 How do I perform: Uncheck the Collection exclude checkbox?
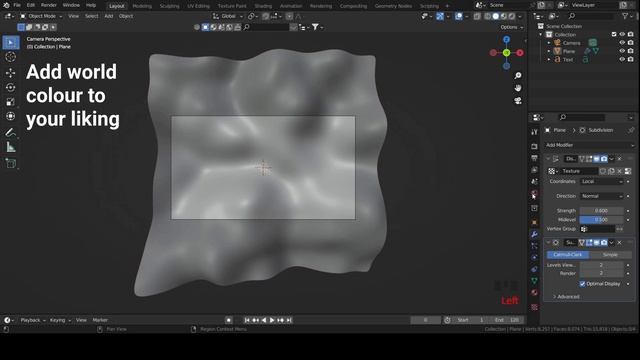614,35
